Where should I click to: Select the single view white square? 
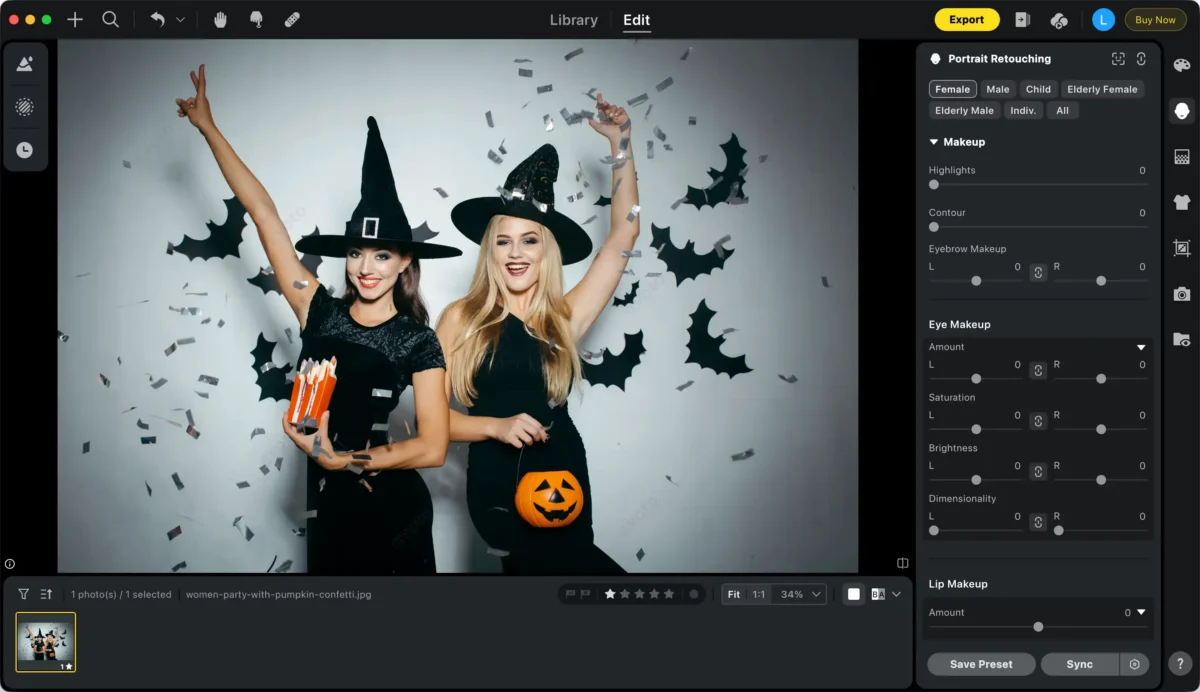[x=854, y=594]
